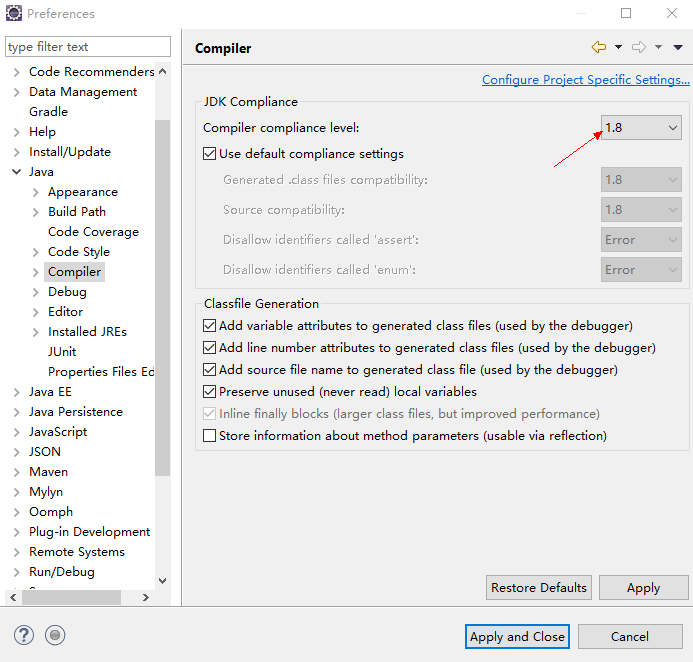Expand Data Management tree node
Image resolution: width=693 pixels, height=662 pixels.
16,92
